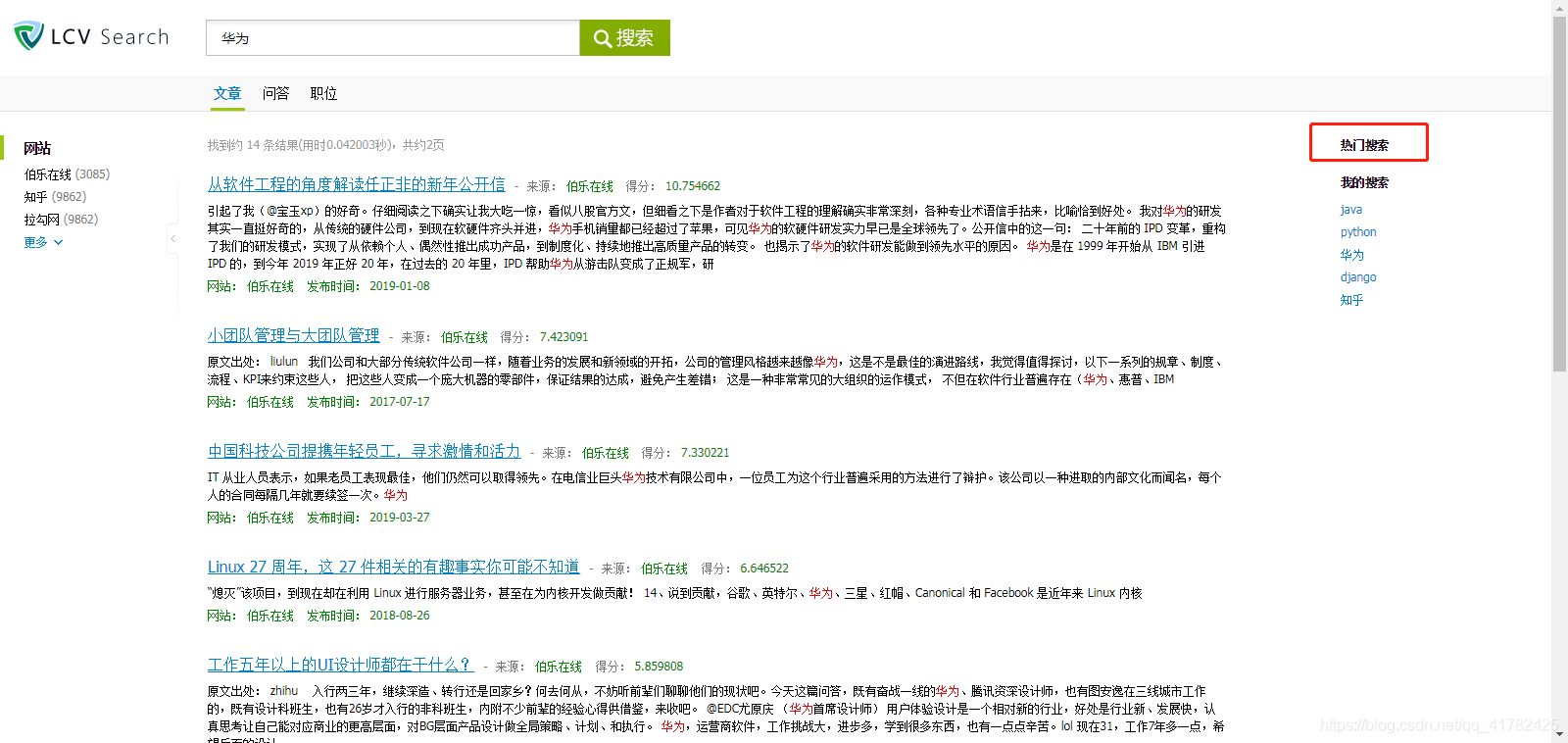Open article Linux 27 周年 有趣事实
1568x743 pixels.
click(x=393, y=567)
